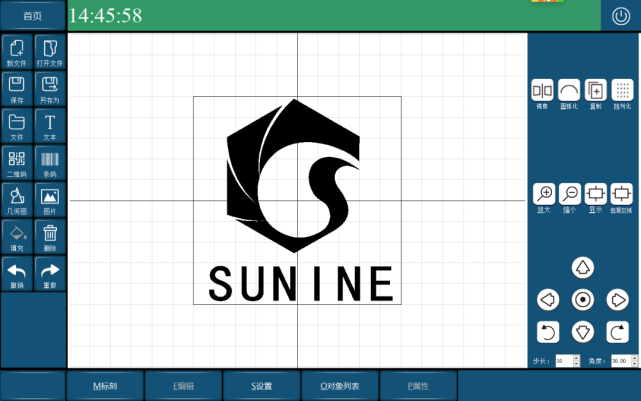Click the 角度 angle field
Image resolution: width=641 pixels, height=401 pixels.
pyautogui.click(x=621, y=361)
